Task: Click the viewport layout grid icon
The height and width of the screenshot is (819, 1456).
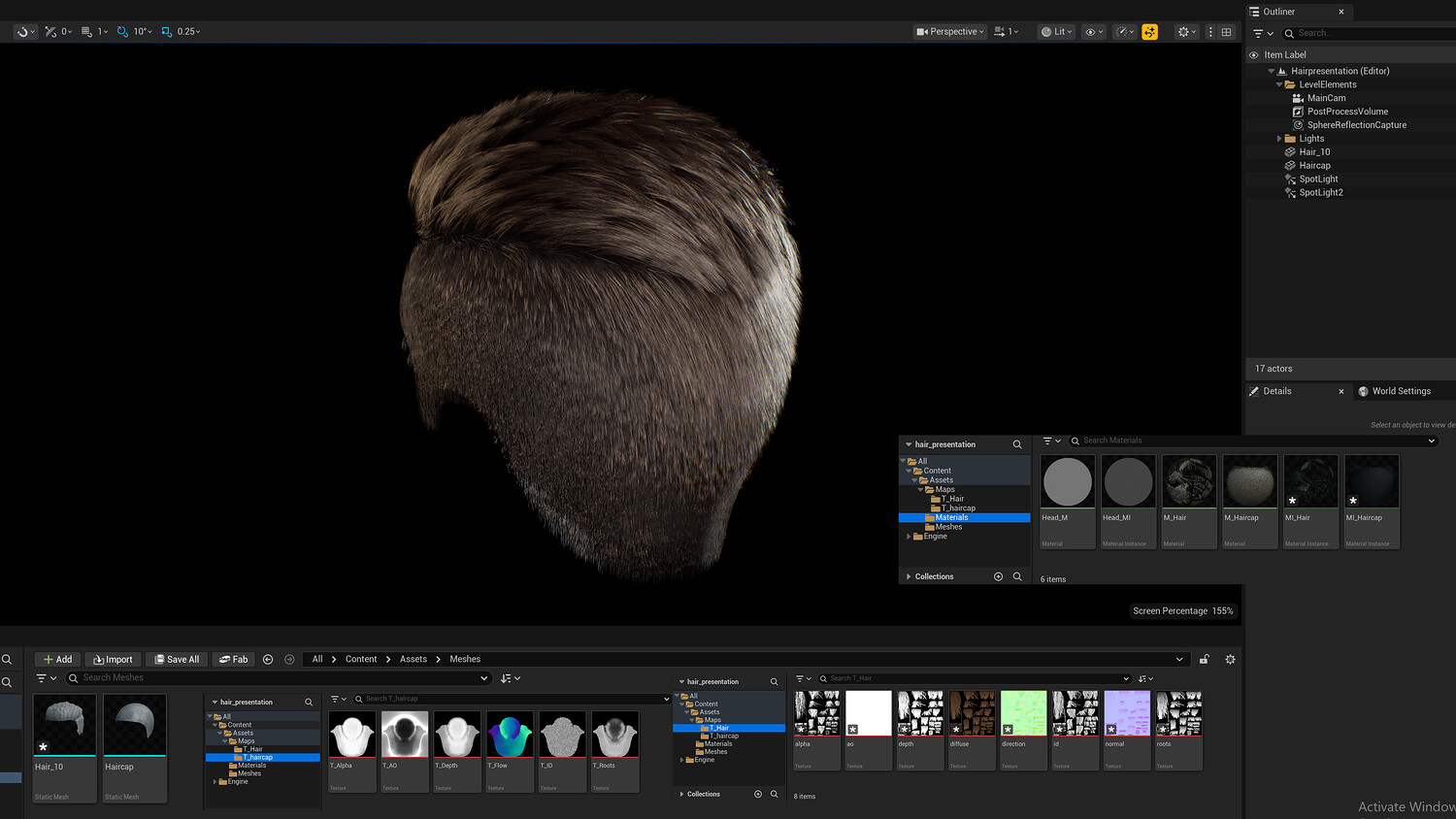Action: [x=1227, y=32]
